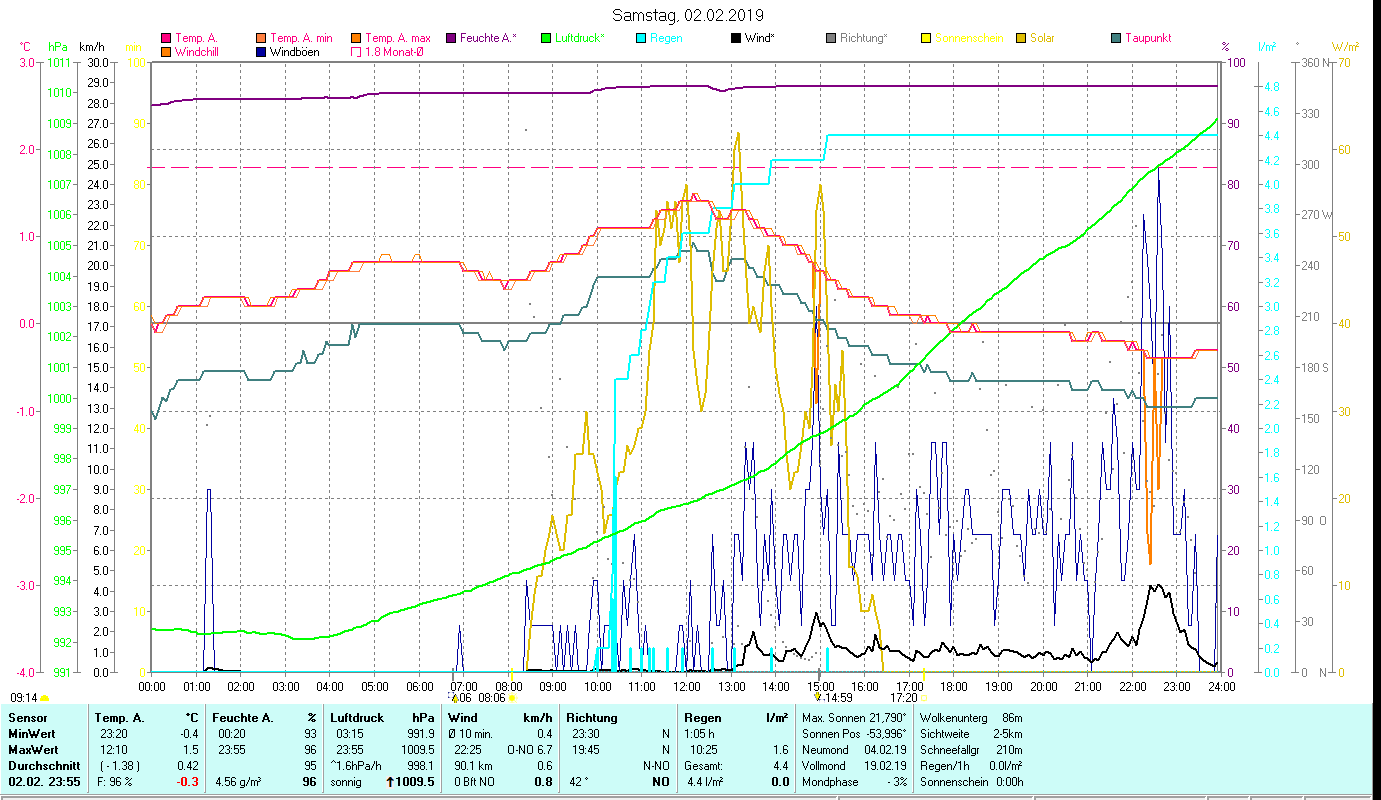Click the km/h axis unit label at top
This screenshot has height=800, width=1381.
pos(91,47)
